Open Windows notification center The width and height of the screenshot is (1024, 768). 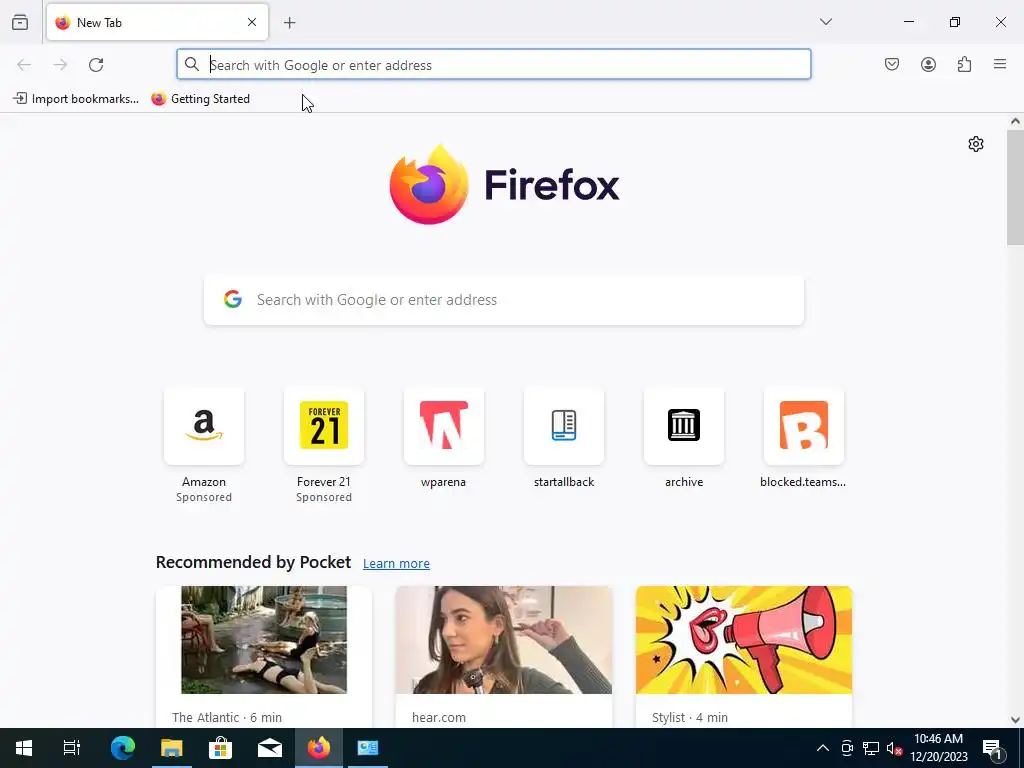(x=993, y=748)
